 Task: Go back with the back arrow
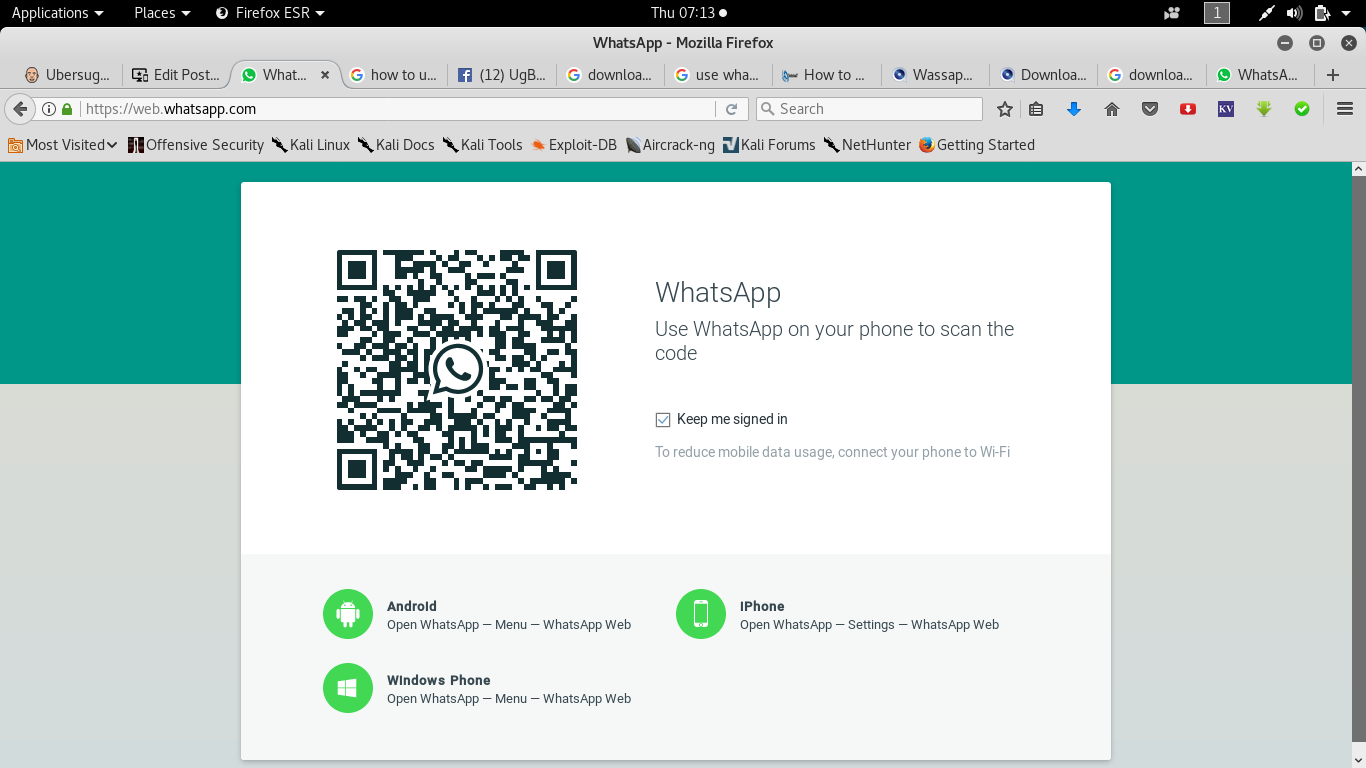point(20,109)
